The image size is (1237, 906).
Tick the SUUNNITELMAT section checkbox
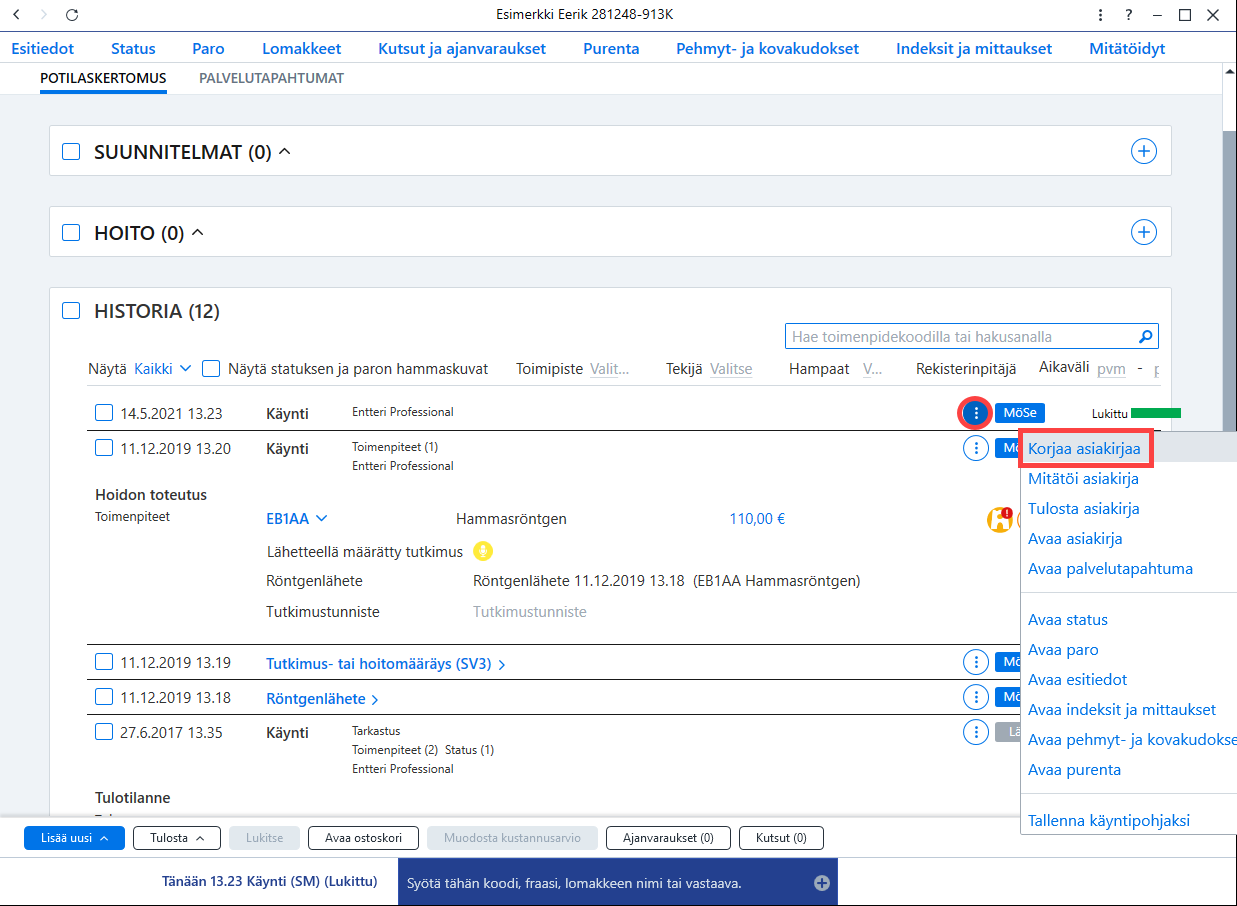pyautogui.click(x=71, y=152)
